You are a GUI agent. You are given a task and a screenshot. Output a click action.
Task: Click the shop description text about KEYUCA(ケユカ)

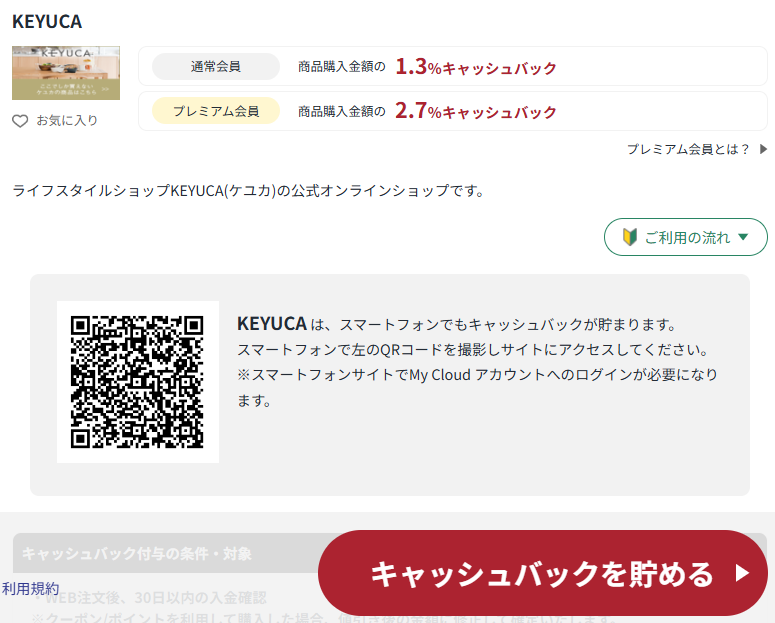(x=248, y=190)
